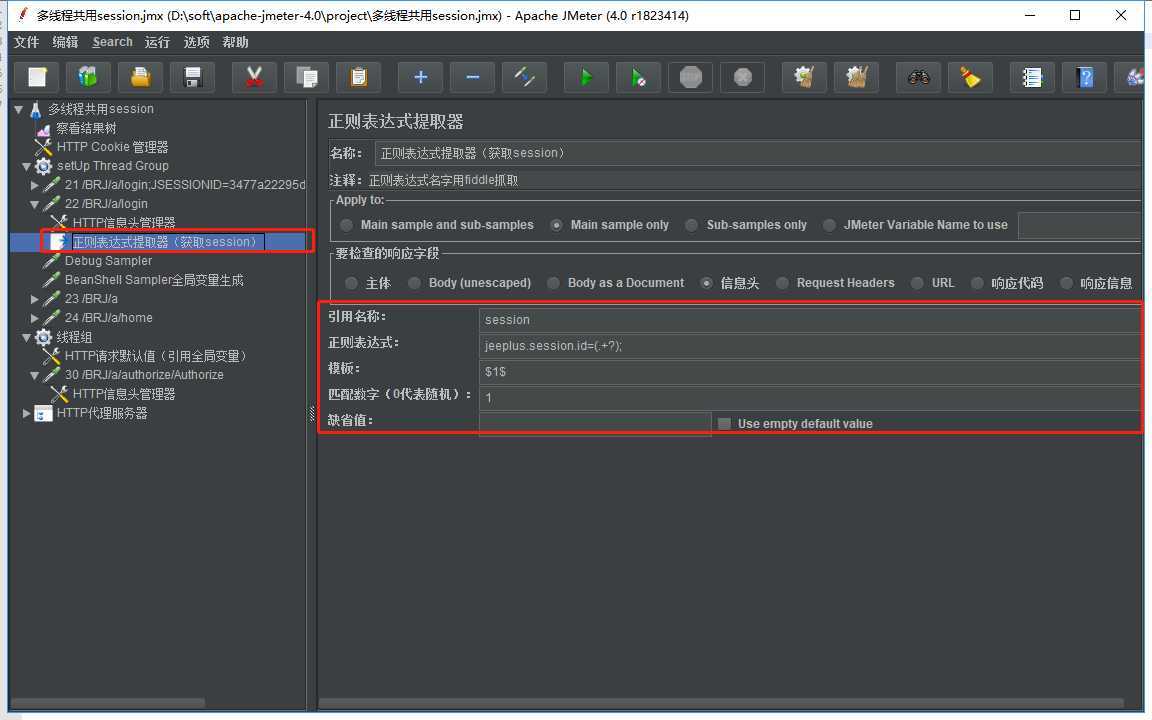Select 察看结果树 listener in tree
The width and height of the screenshot is (1152, 720).
[86, 128]
